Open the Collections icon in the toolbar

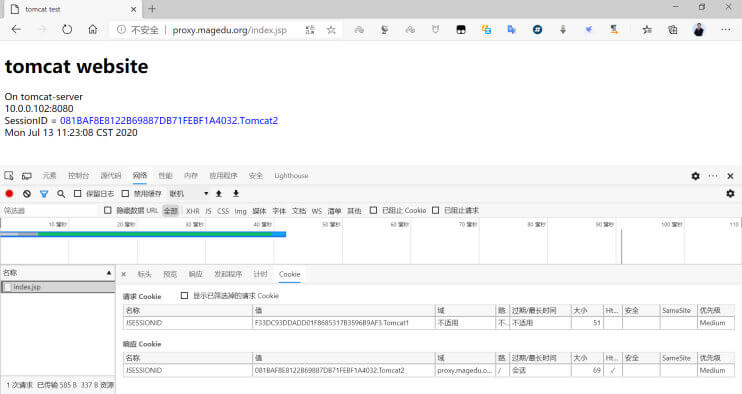coord(673,30)
